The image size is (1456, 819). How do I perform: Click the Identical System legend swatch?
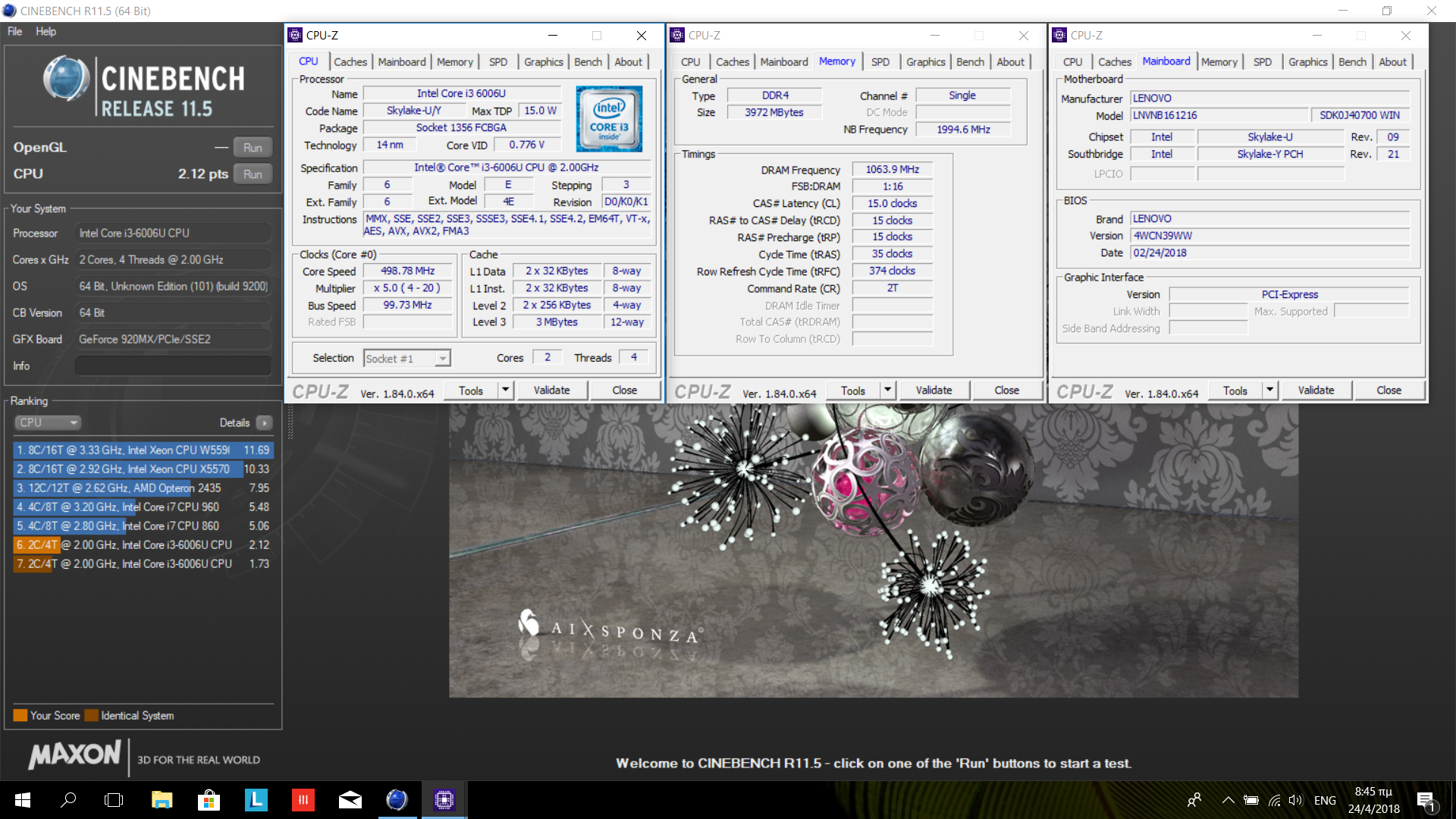tap(92, 715)
